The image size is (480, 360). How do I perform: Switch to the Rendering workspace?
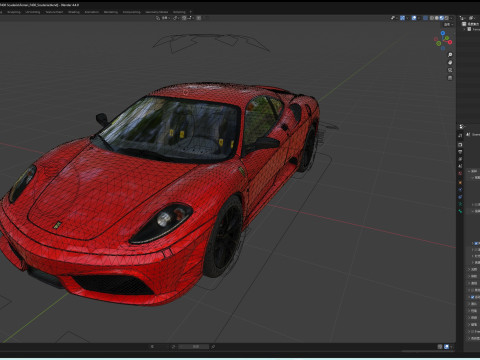point(111,12)
